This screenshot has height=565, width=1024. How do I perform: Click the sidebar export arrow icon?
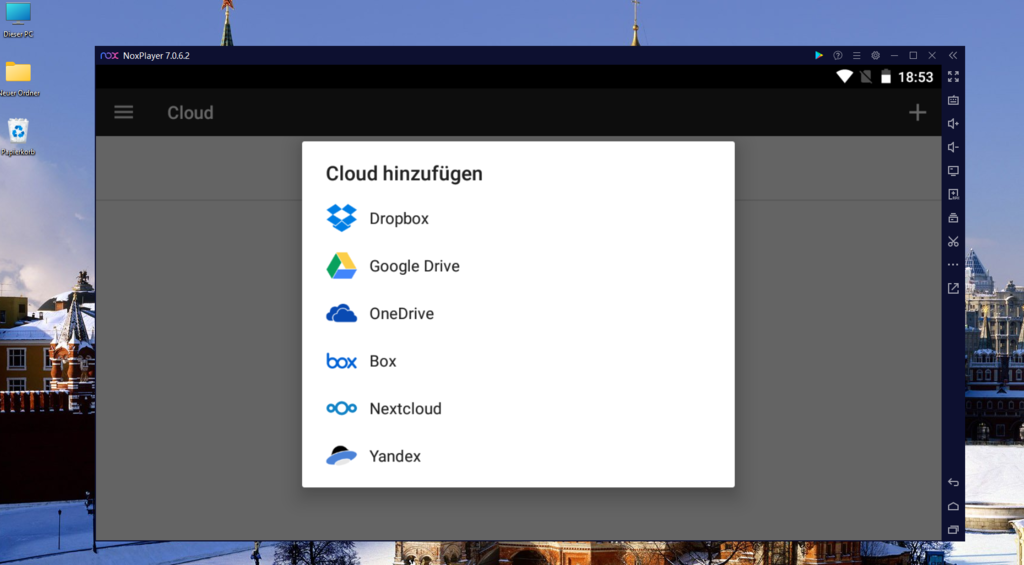coord(953,288)
